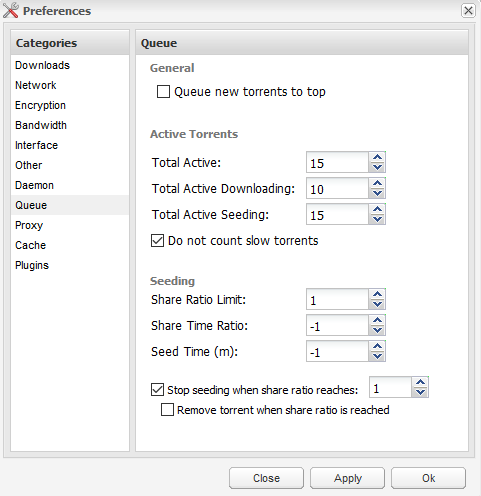This screenshot has height=496, width=481.
Task: Increase the Total Active Seeding value
Action: (377, 209)
